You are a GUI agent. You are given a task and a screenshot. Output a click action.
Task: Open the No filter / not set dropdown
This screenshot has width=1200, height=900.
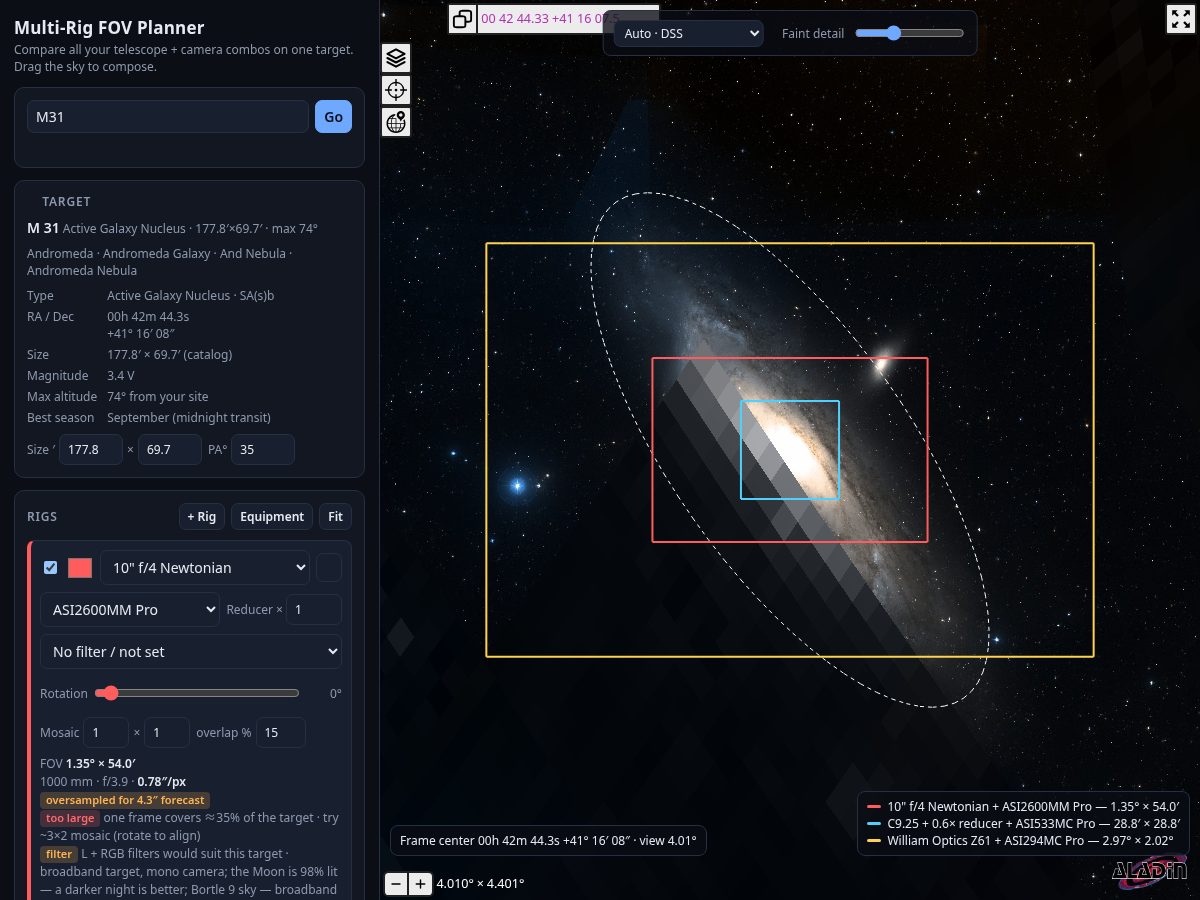tap(191, 652)
